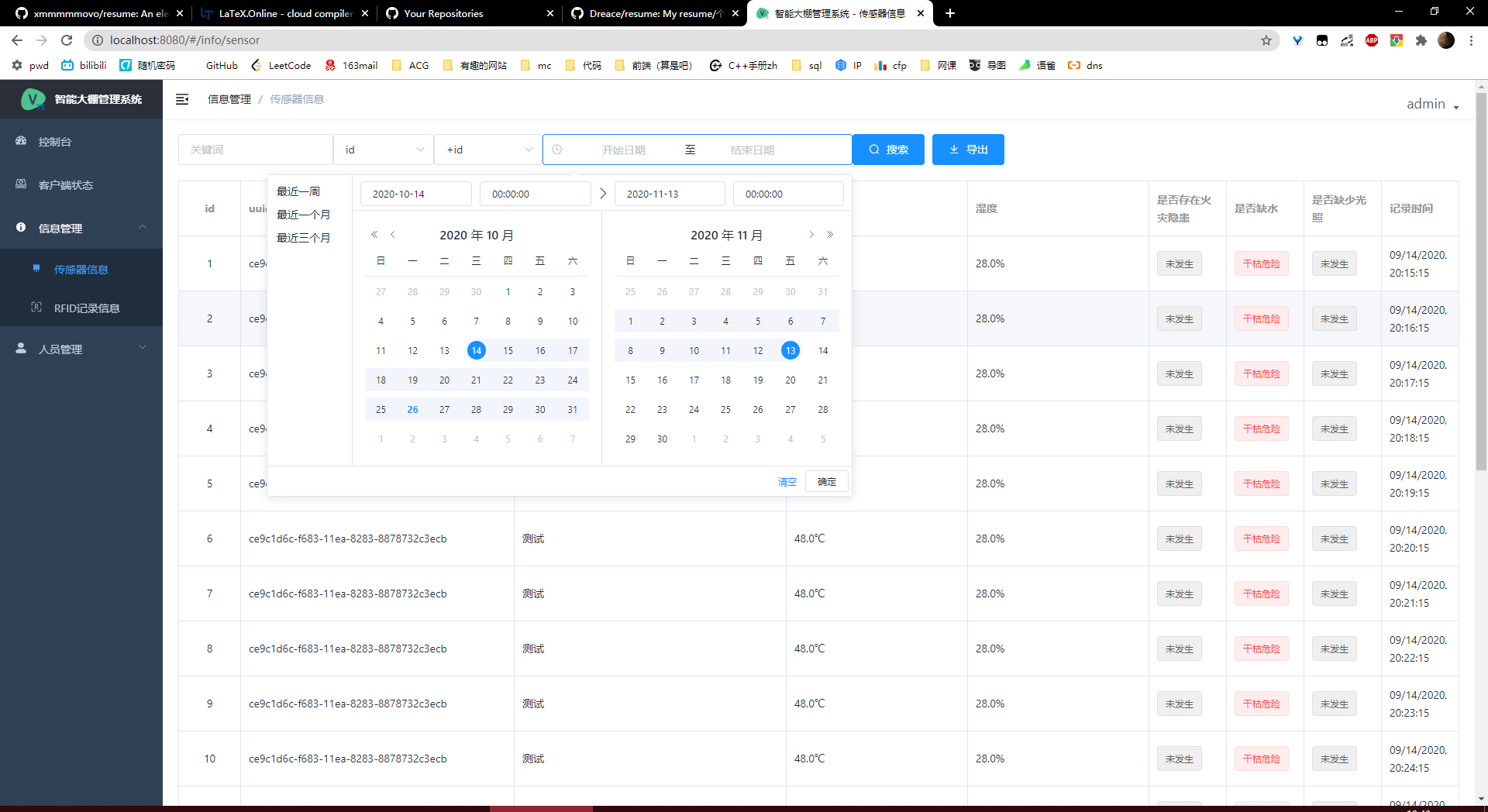Open the Chrome profile avatar
The width and height of the screenshot is (1488, 812).
click(x=1446, y=40)
